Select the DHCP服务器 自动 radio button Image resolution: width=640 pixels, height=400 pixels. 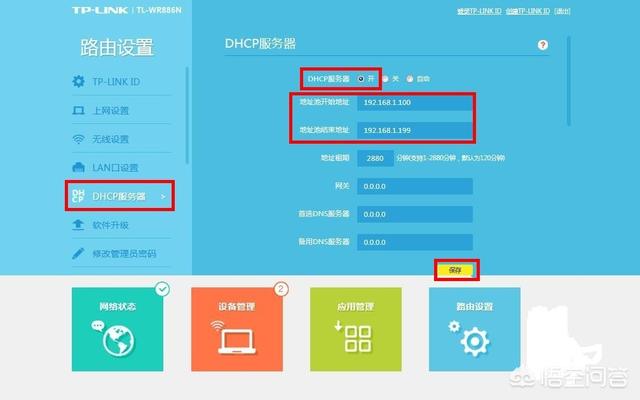(407, 77)
